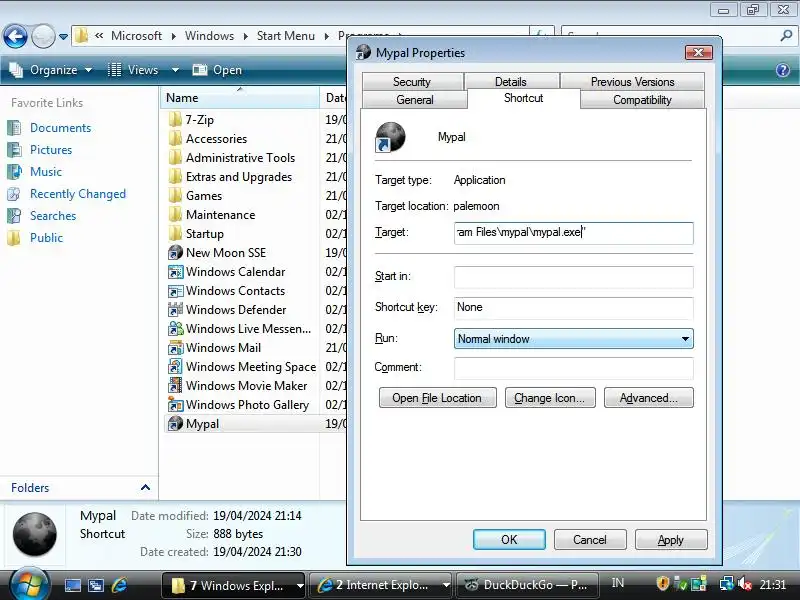Click the Change Icon button
Image resolution: width=800 pixels, height=600 pixels.
(x=550, y=398)
